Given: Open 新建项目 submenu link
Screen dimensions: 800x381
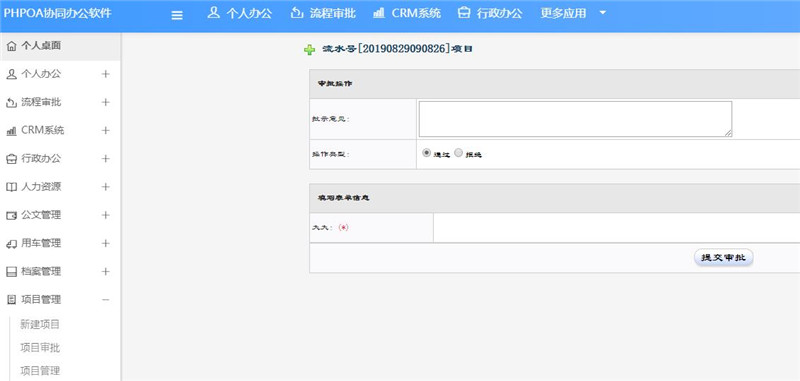Looking at the screenshot, I should 40,324.
